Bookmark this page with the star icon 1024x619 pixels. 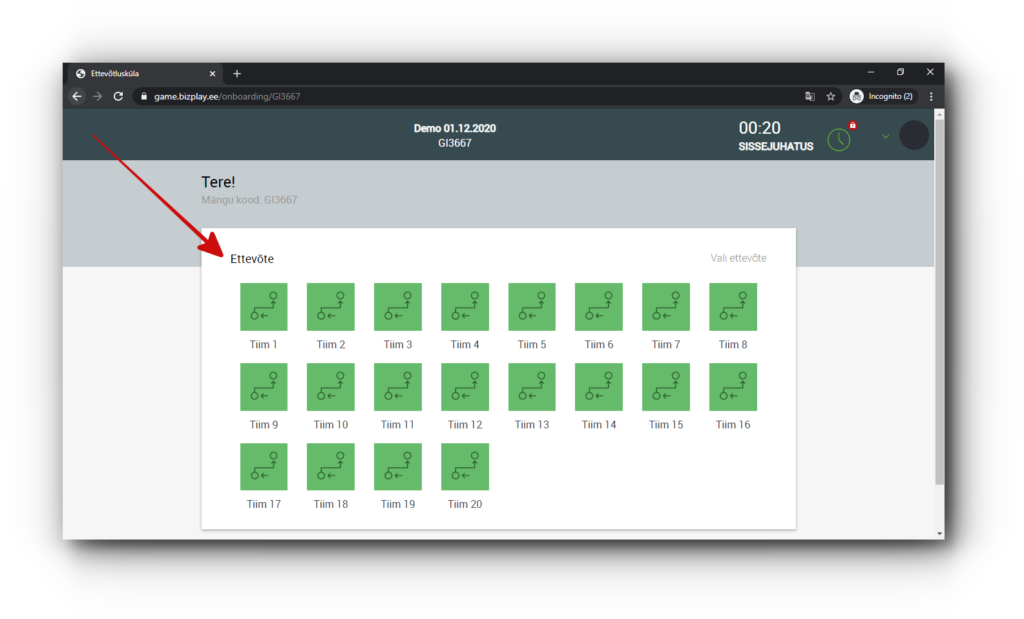click(830, 96)
